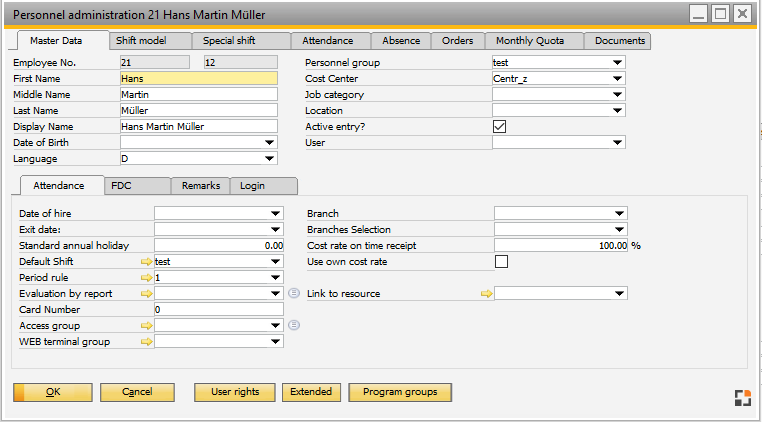Click the Card Number input field

pyautogui.click(x=218, y=310)
